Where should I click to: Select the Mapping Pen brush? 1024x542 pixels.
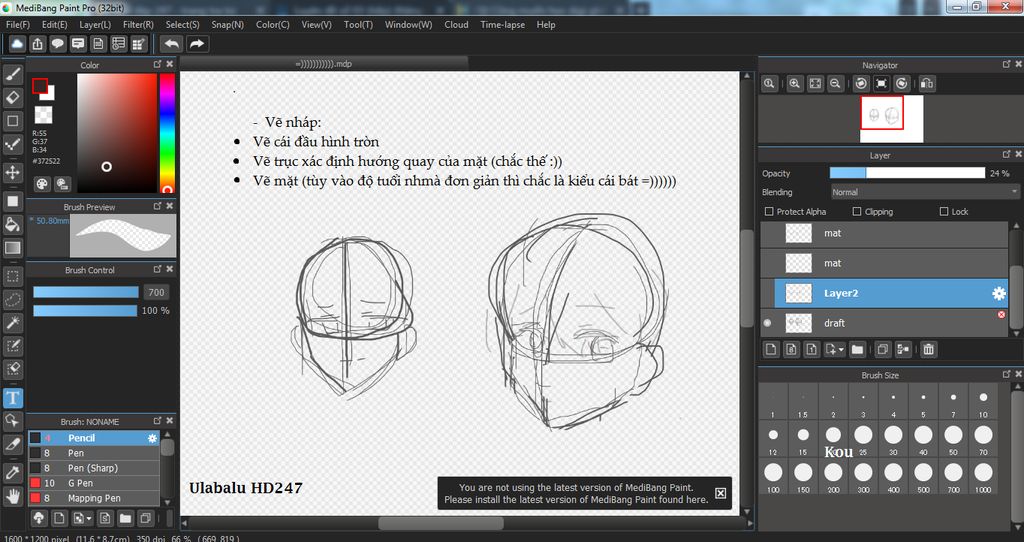(93, 498)
